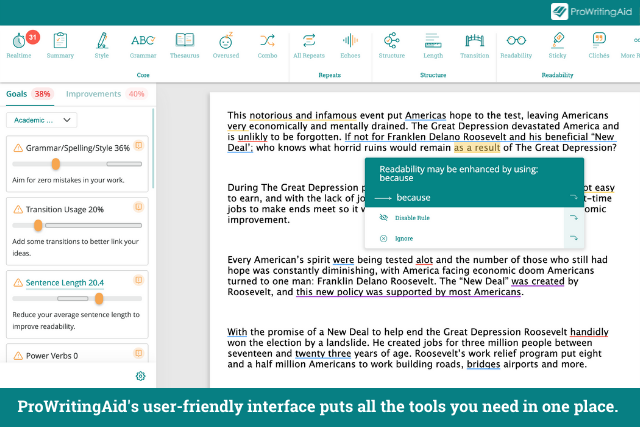Run the Clichés report
This screenshot has width=640, height=427.
599,45
